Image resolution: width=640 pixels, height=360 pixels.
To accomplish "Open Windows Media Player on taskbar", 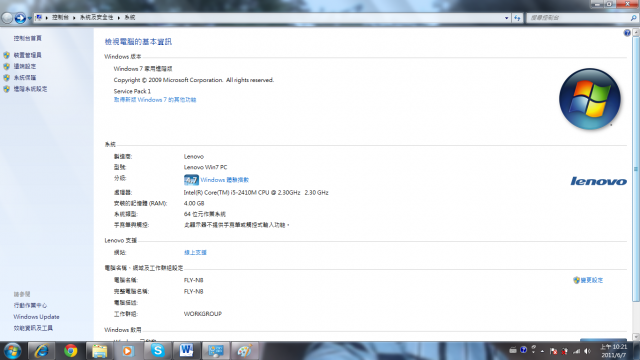I will [128, 351].
